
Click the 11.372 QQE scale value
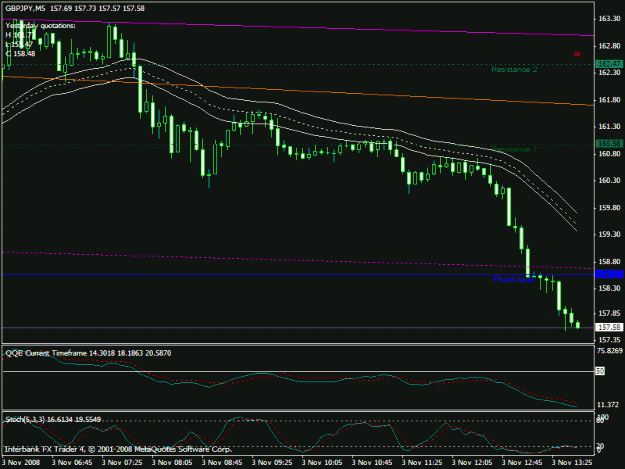pyautogui.click(x=607, y=405)
